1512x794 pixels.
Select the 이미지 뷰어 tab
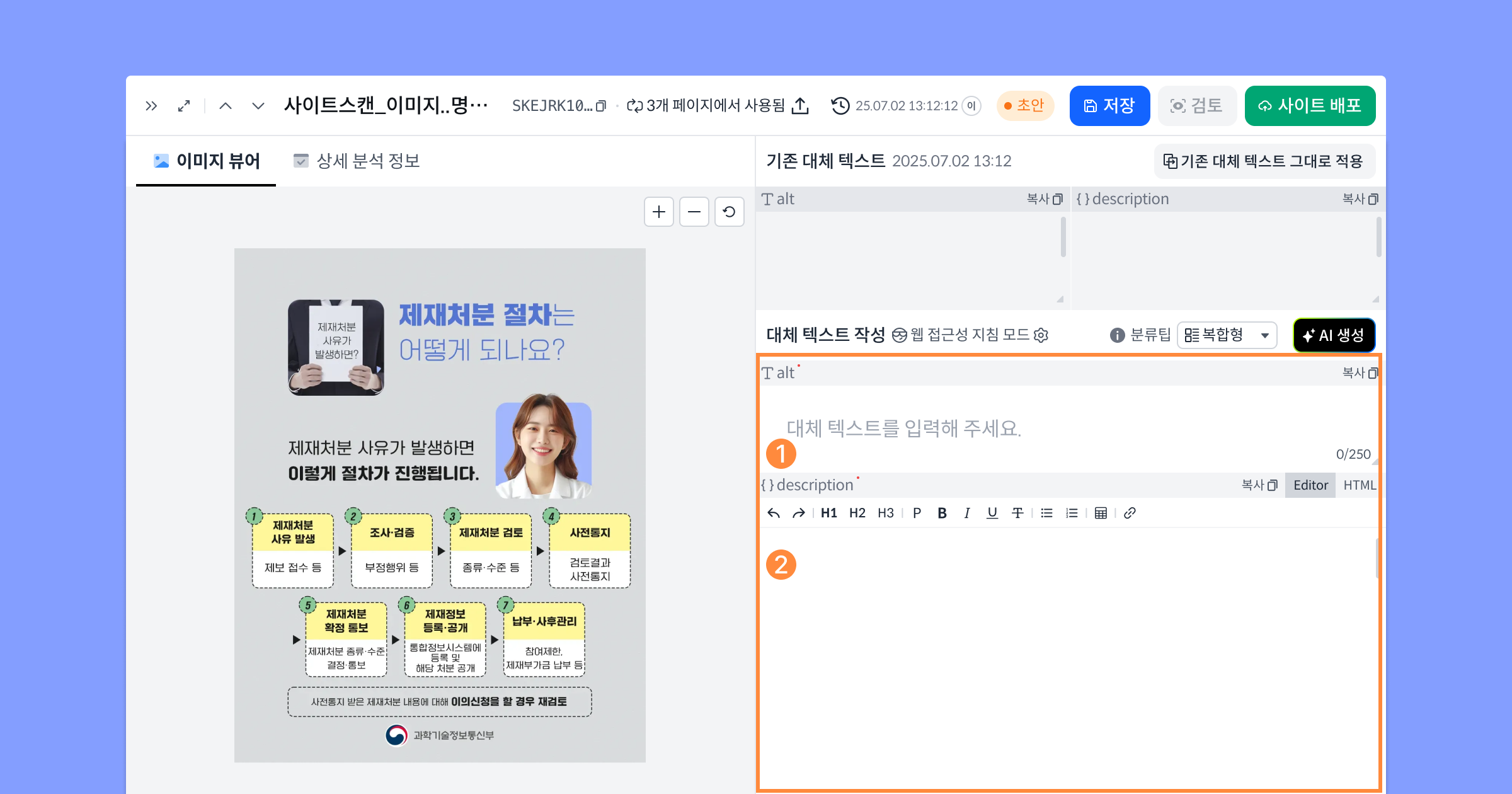click(x=206, y=161)
